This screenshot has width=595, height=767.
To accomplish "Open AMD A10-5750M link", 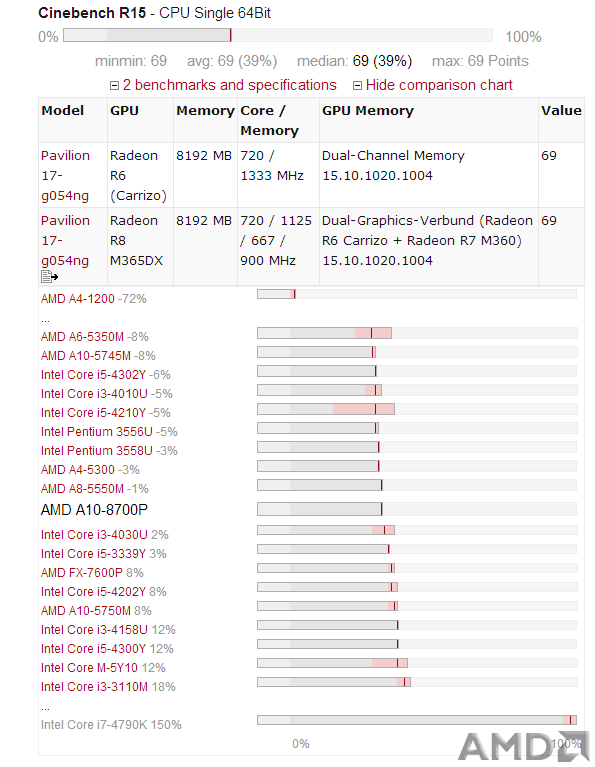I will [86, 611].
